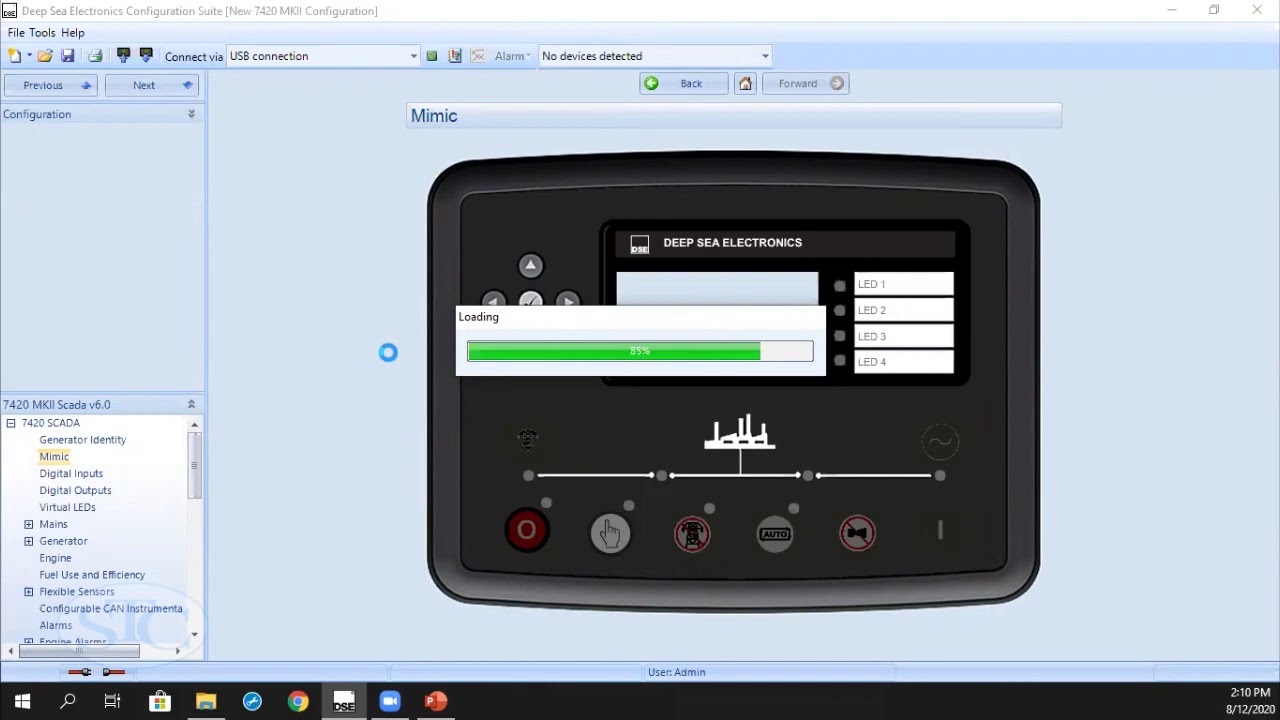Click the DSE app icon in the taskbar

click(344, 701)
